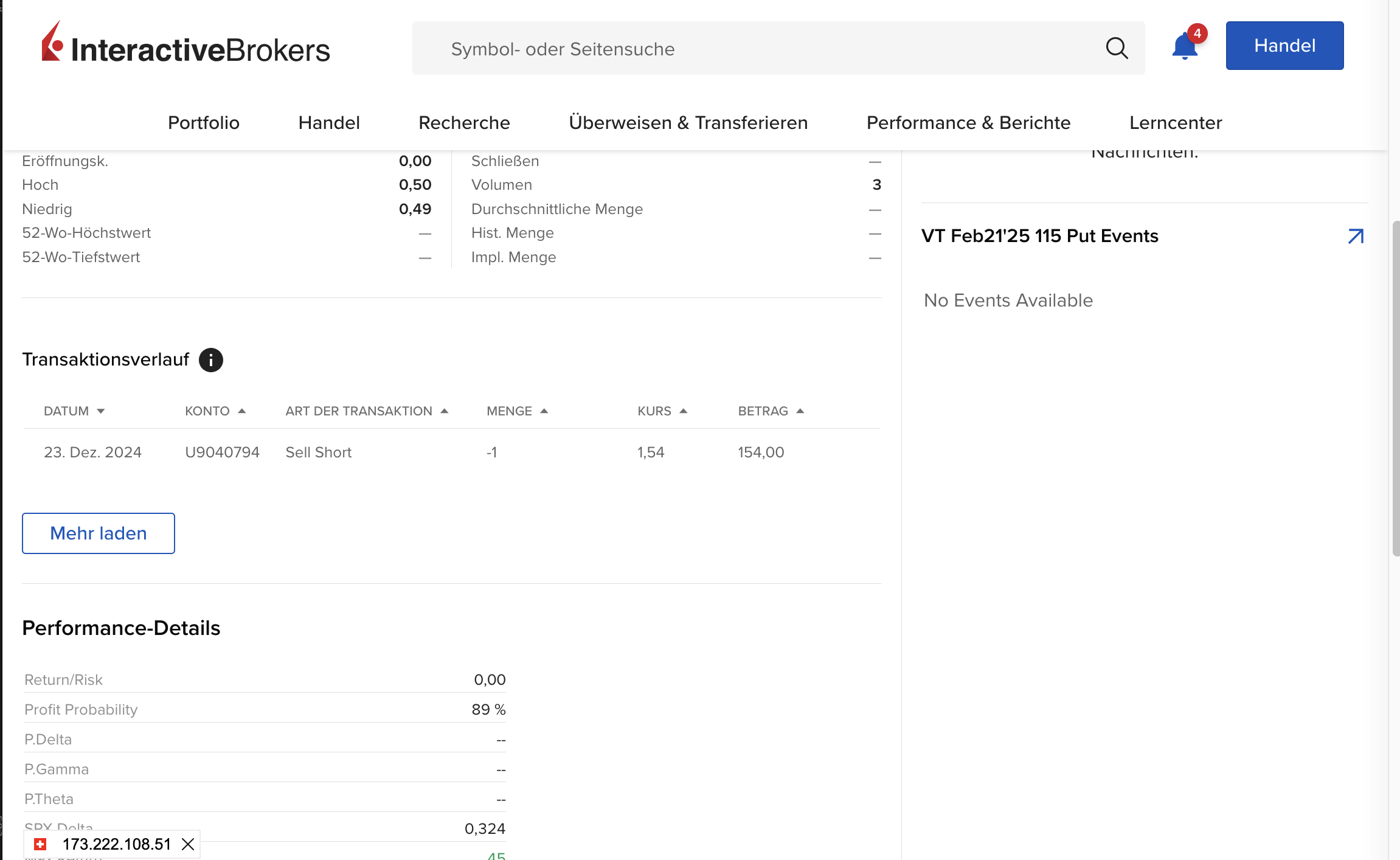The width and height of the screenshot is (1400, 860).
Task: Click the P.Gamma row label
Action: 57,769
